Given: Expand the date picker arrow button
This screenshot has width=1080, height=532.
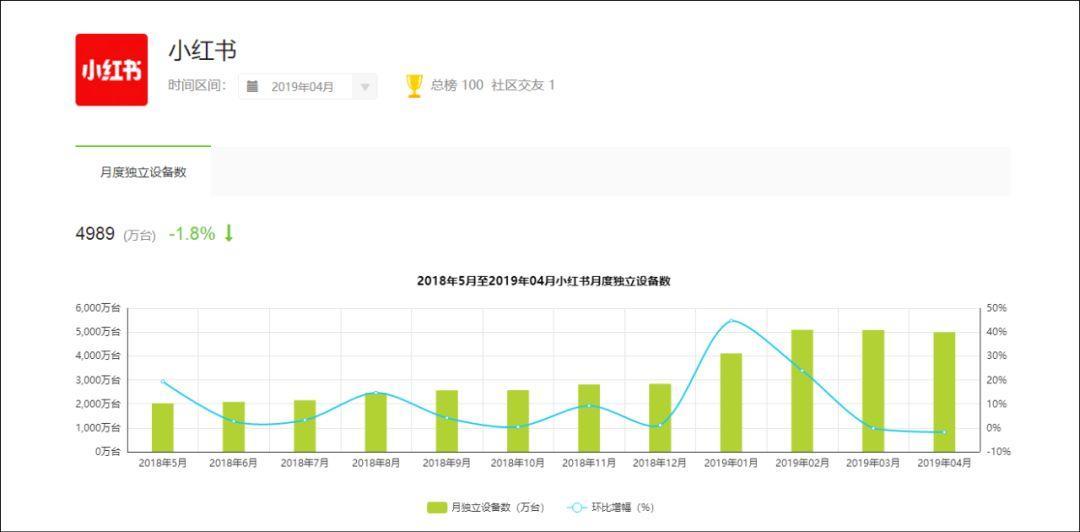Looking at the screenshot, I should (365, 87).
